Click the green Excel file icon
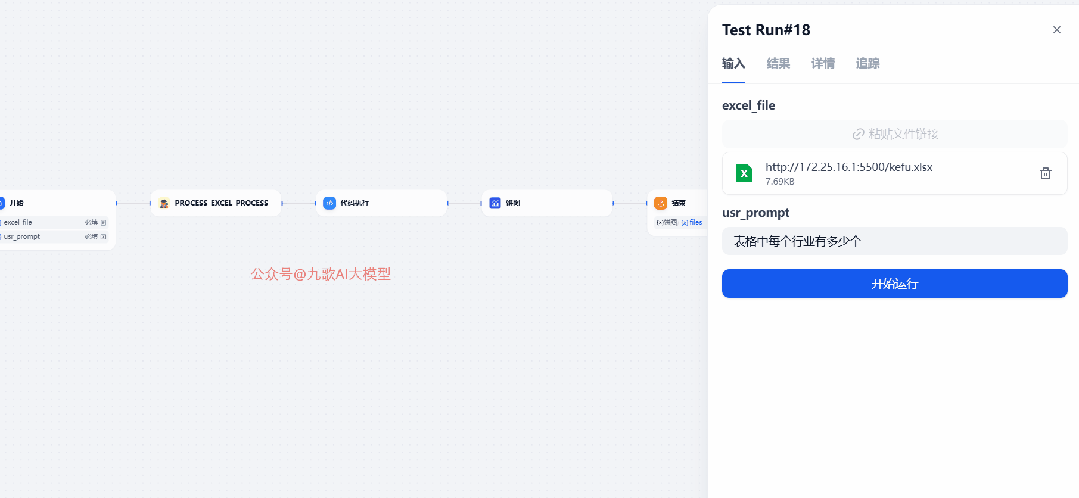Viewport: 1079px width, 498px height. tap(744, 173)
